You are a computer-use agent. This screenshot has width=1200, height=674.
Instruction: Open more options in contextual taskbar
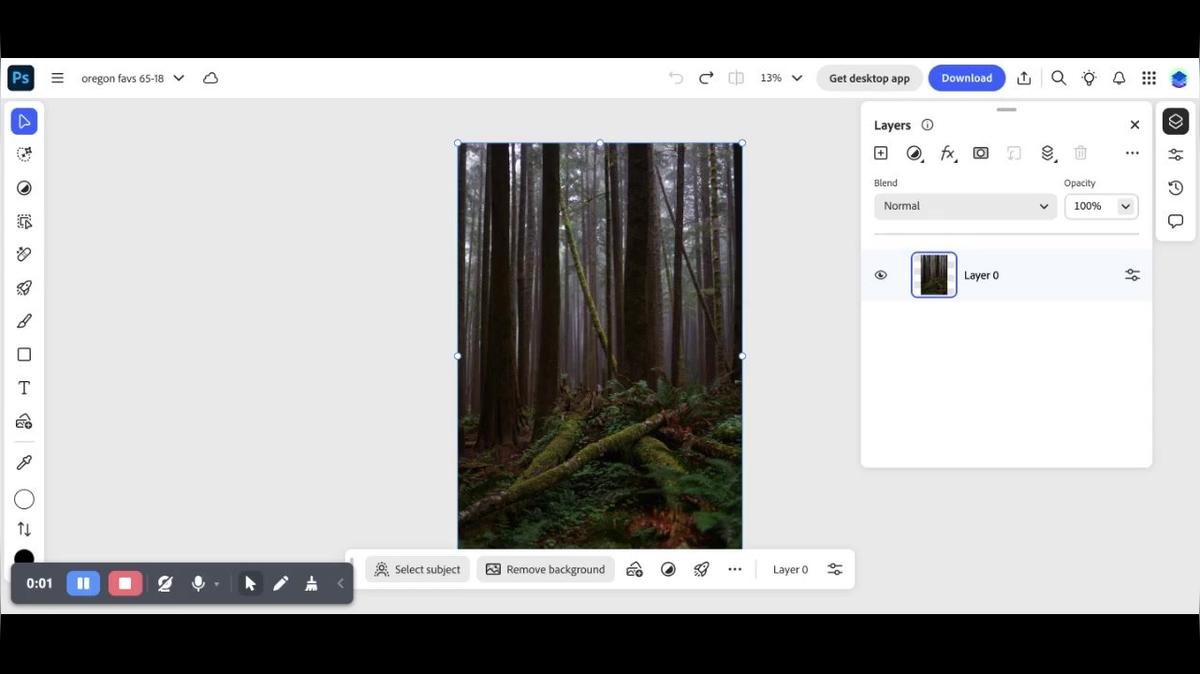click(x=735, y=569)
